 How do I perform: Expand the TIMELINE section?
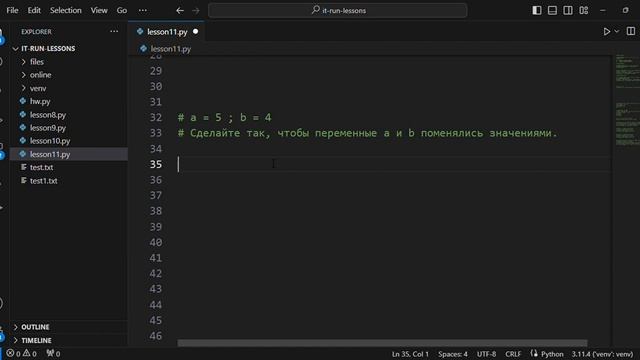click(x=36, y=340)
